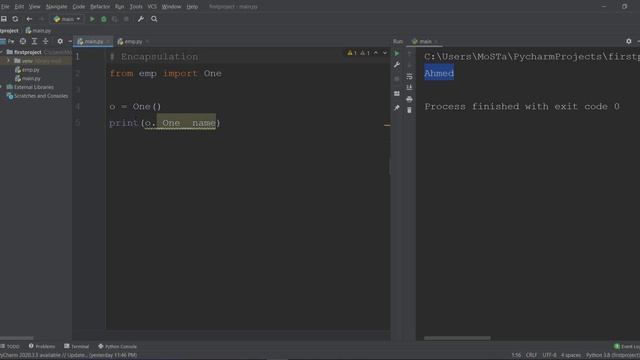Click the Project panel horizontal scrollbar
This screenshot has height=360, width=640.
tap(17, 338)
